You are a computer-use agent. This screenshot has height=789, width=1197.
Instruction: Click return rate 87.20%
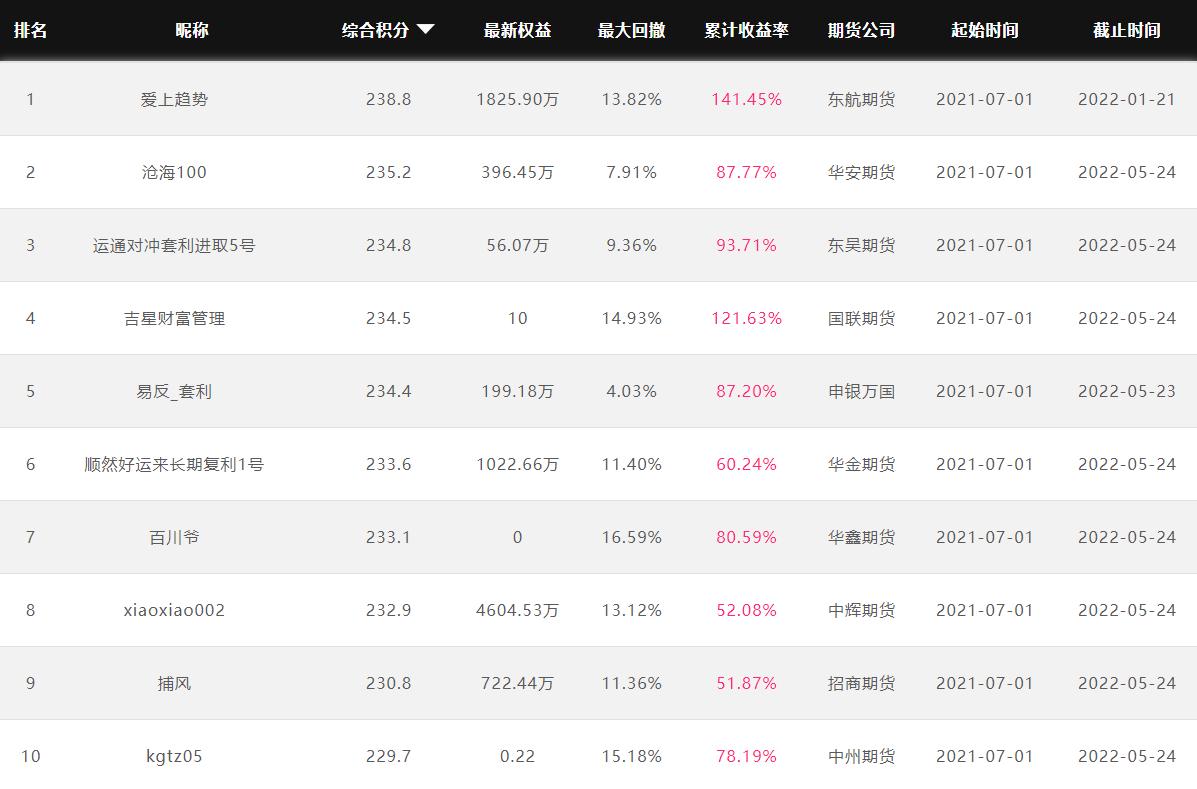747,391
